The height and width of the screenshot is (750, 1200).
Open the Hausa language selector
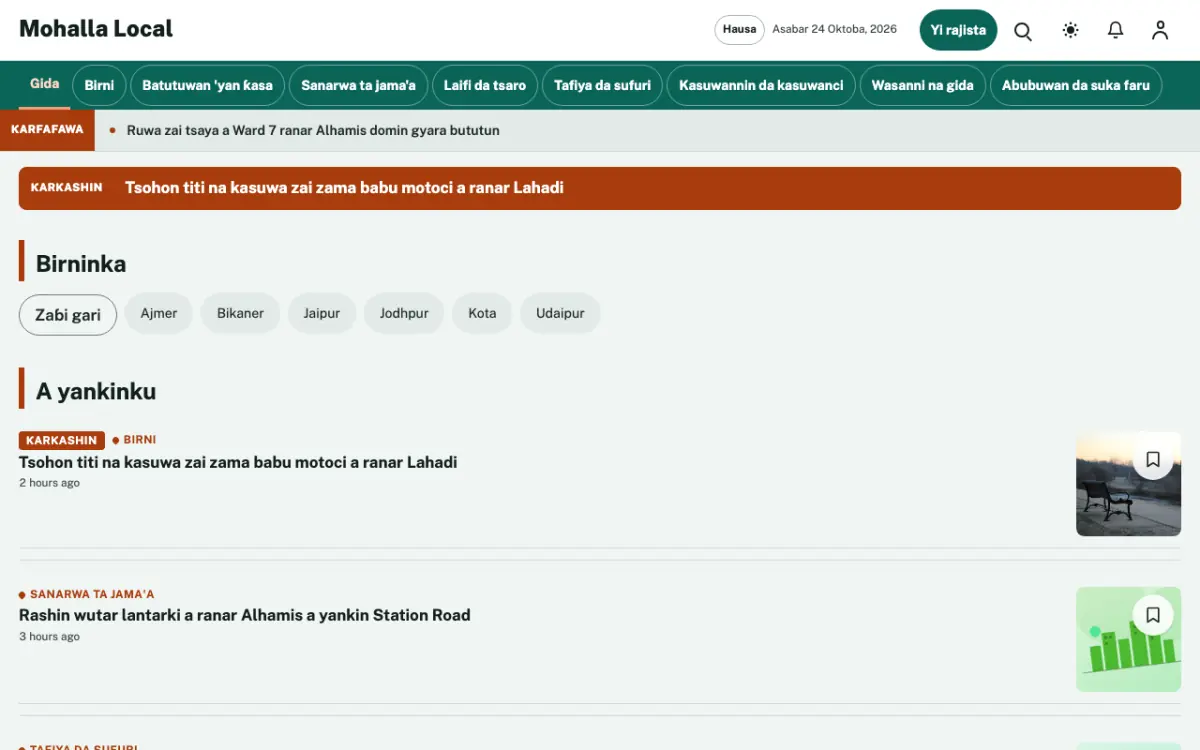[739, 30]
